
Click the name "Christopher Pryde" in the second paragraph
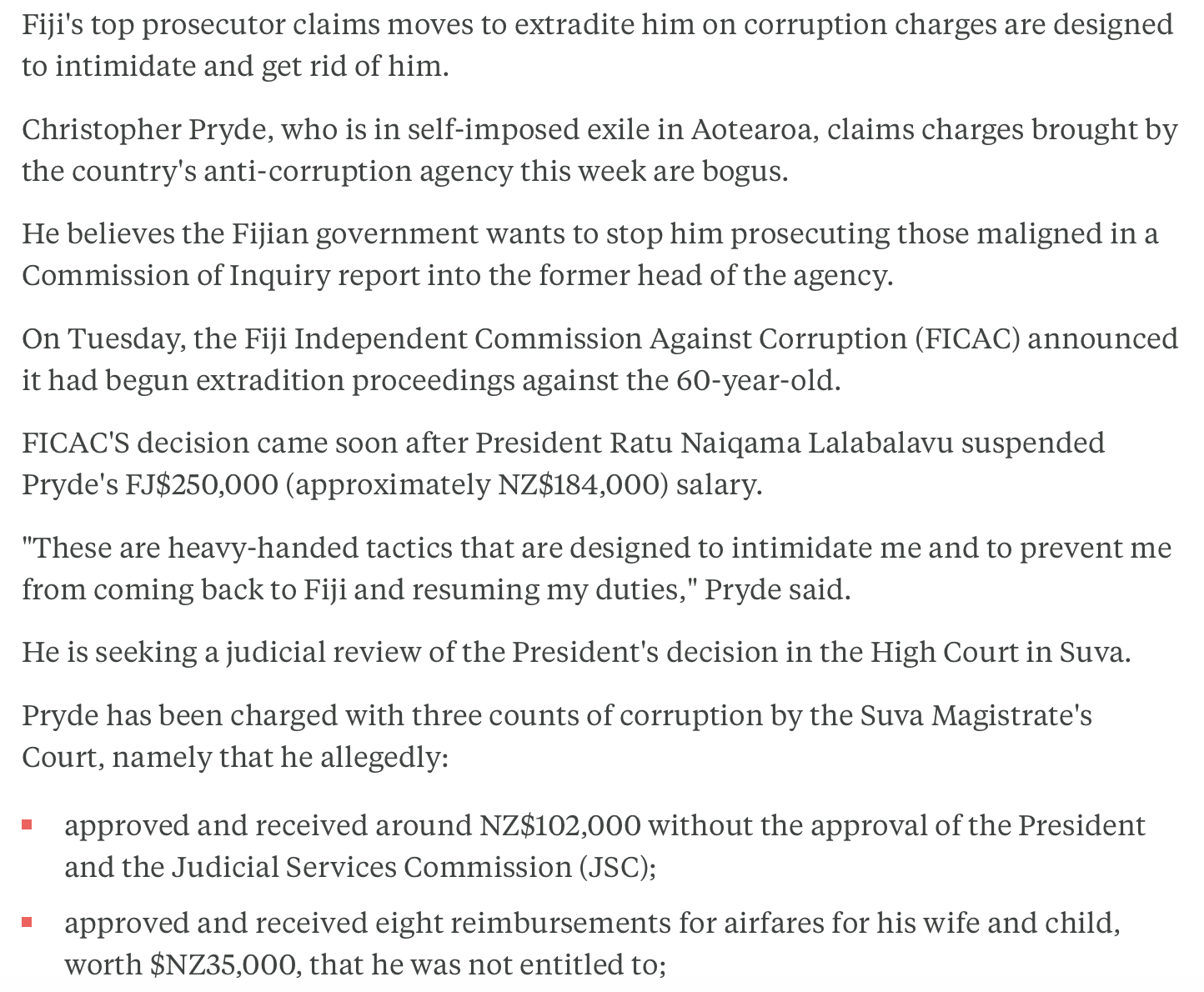[x=143, y=130]
